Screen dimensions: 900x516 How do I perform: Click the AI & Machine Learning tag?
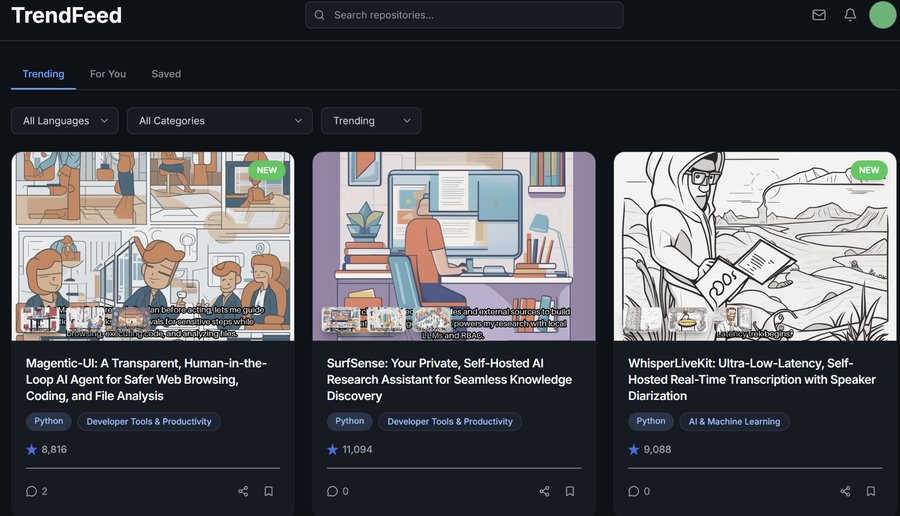(735, 422)
